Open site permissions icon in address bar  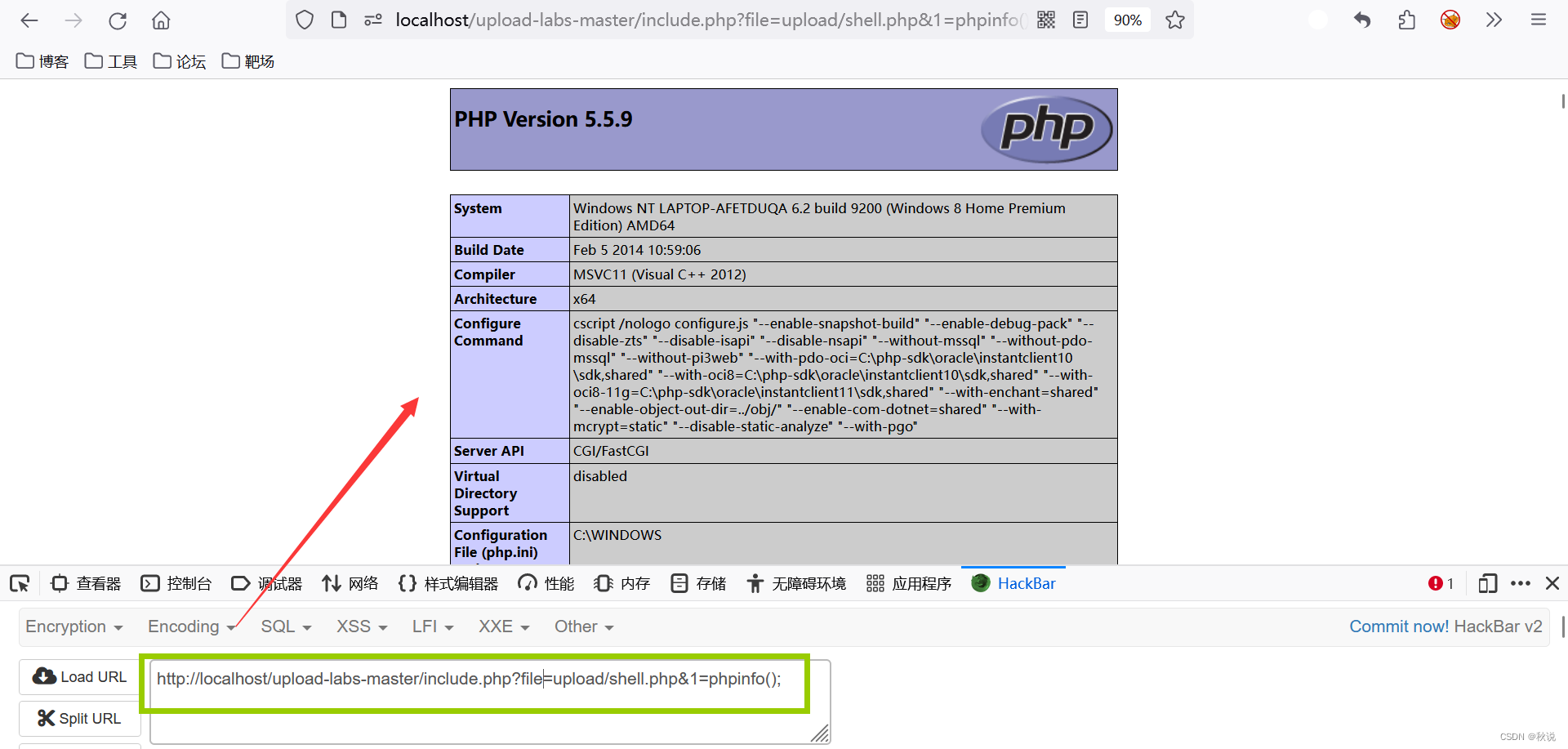click(x=373, y=20)
